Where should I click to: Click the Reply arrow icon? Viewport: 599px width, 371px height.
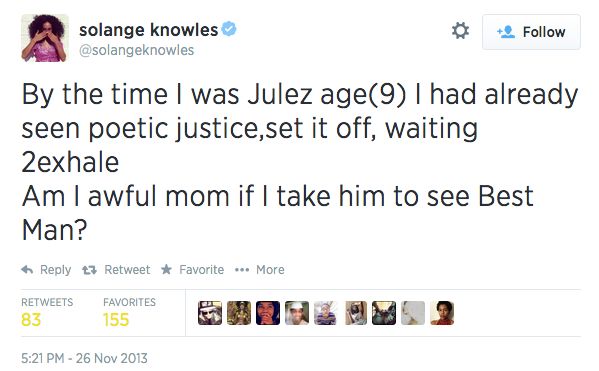pyautogui.click(x=27, y=270)
